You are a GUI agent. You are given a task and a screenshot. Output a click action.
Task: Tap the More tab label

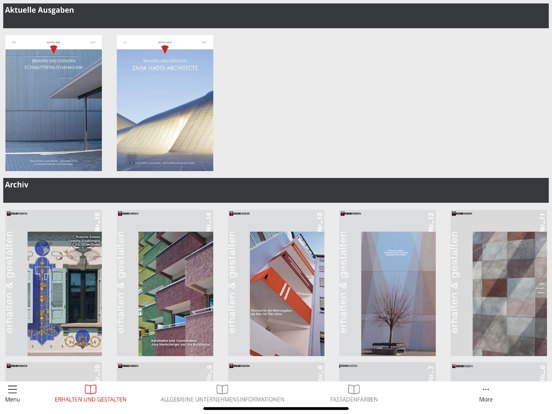(485, 400)
